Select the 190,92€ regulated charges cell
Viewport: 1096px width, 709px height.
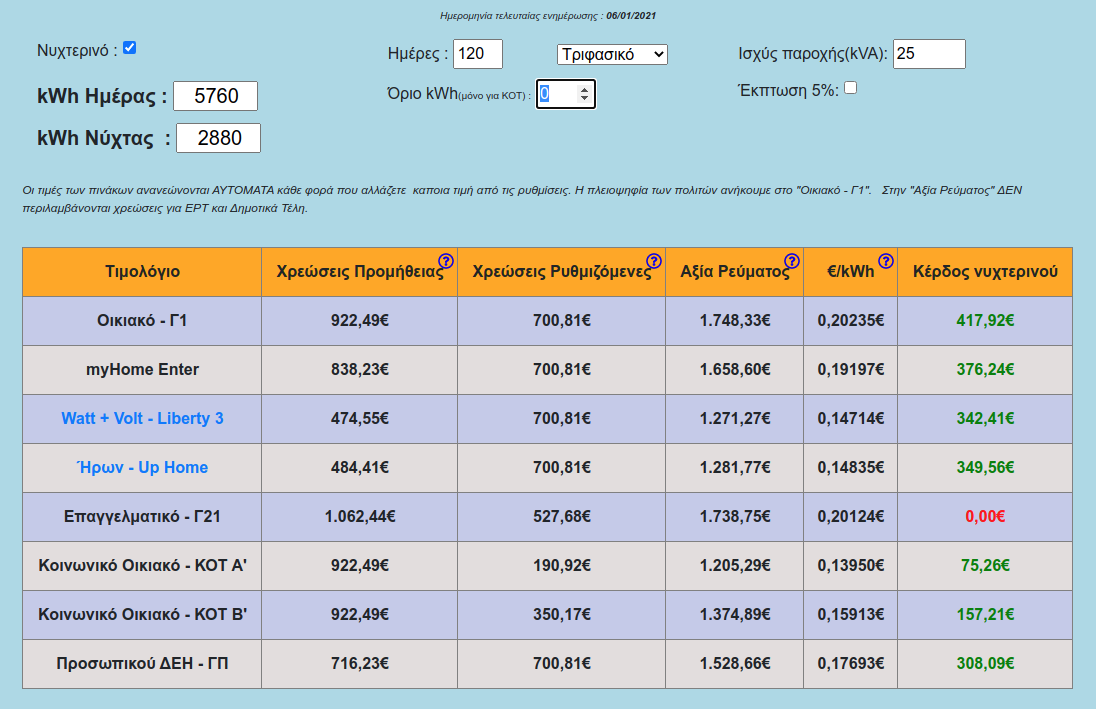point(562,565)
